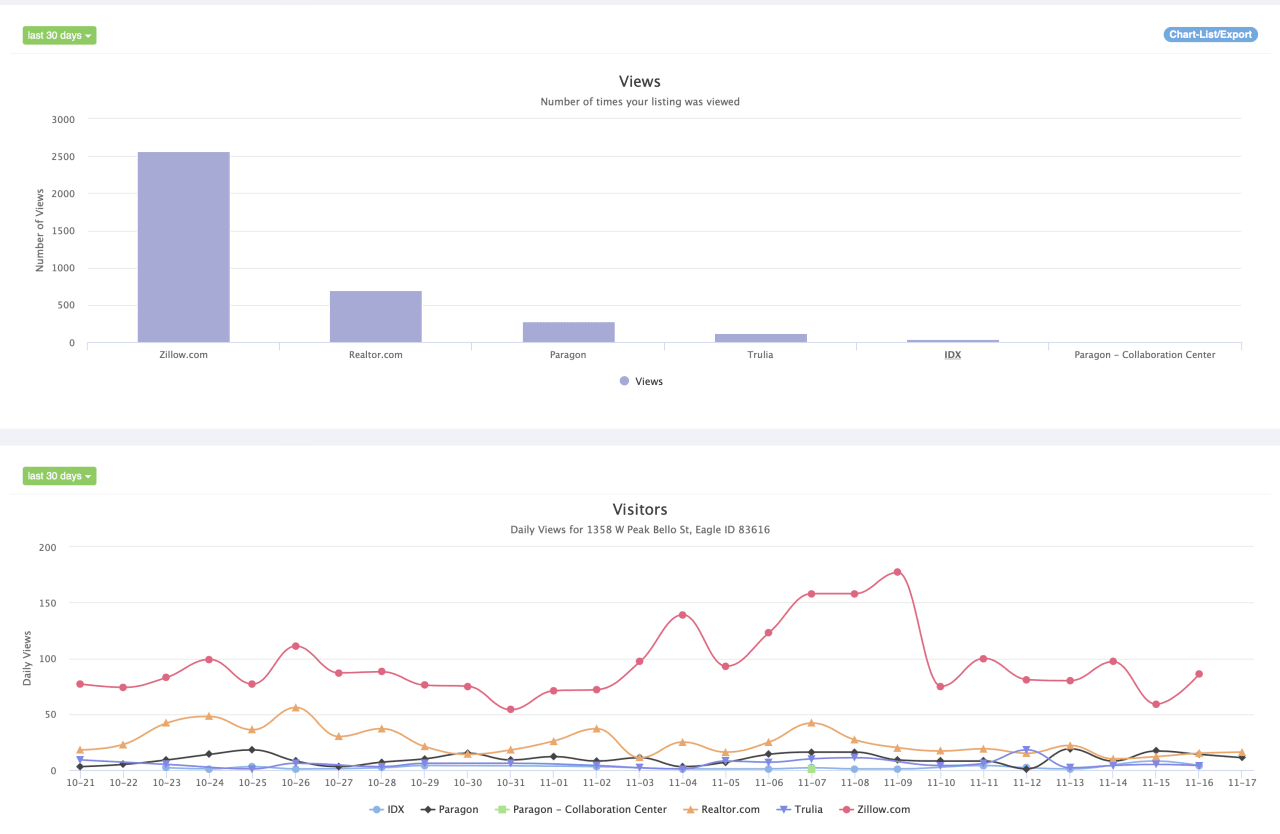Toggle the Views legend item in bar chart
This screenshot has width=1280, height=834.
(x=640, y=381)
